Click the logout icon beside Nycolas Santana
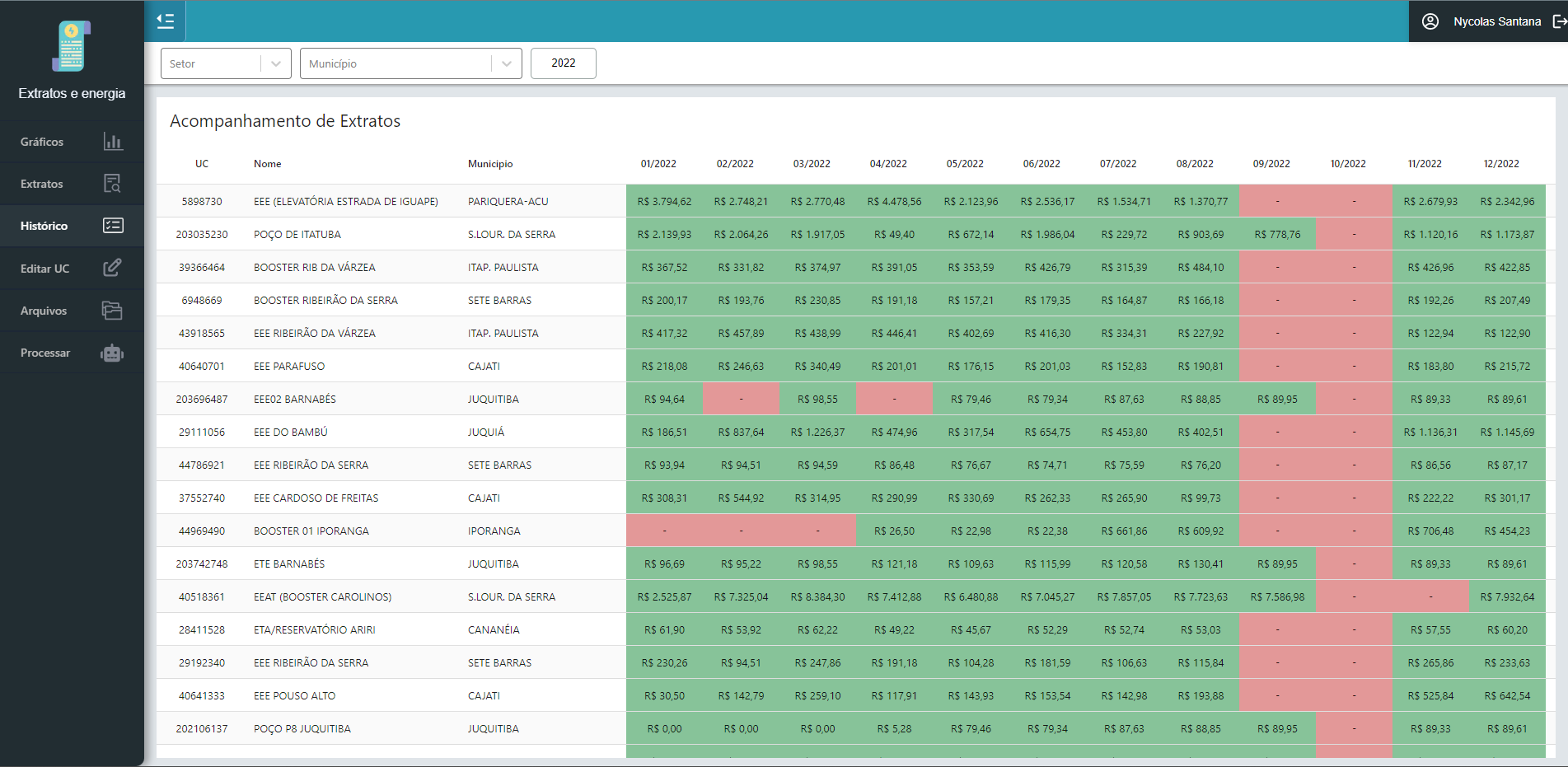Image resolution: width=1568 pixels, height=767 pixels. coord(1559,21)
